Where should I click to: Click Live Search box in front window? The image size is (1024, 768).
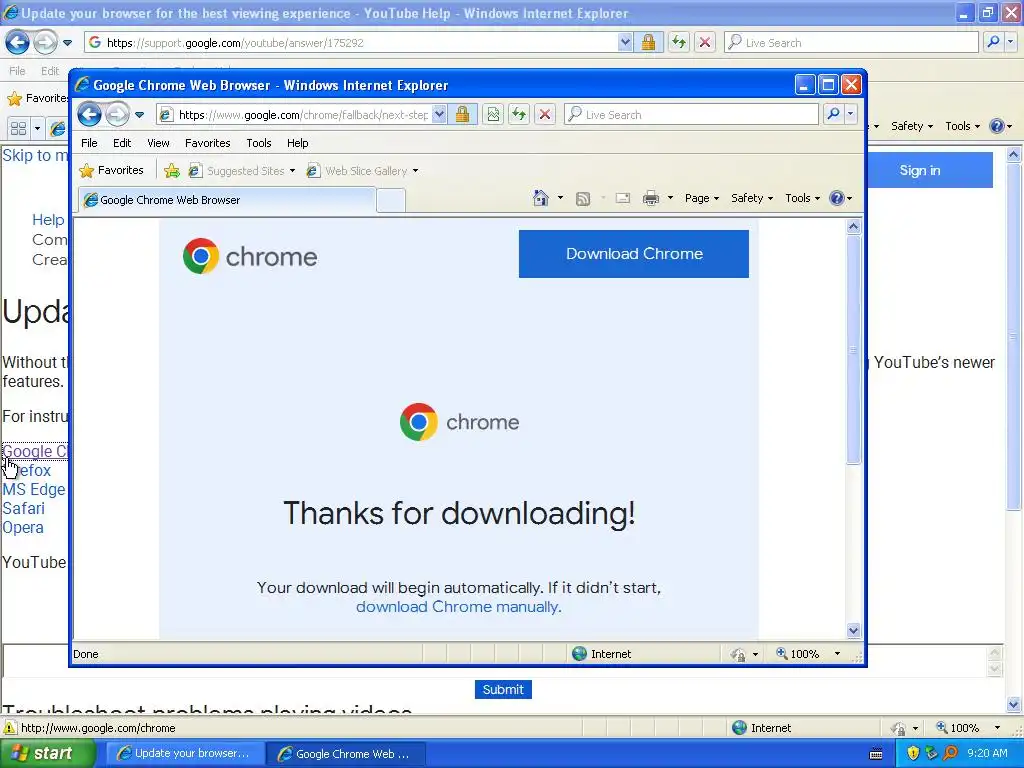pyautogui.click(x=691, y=115)
